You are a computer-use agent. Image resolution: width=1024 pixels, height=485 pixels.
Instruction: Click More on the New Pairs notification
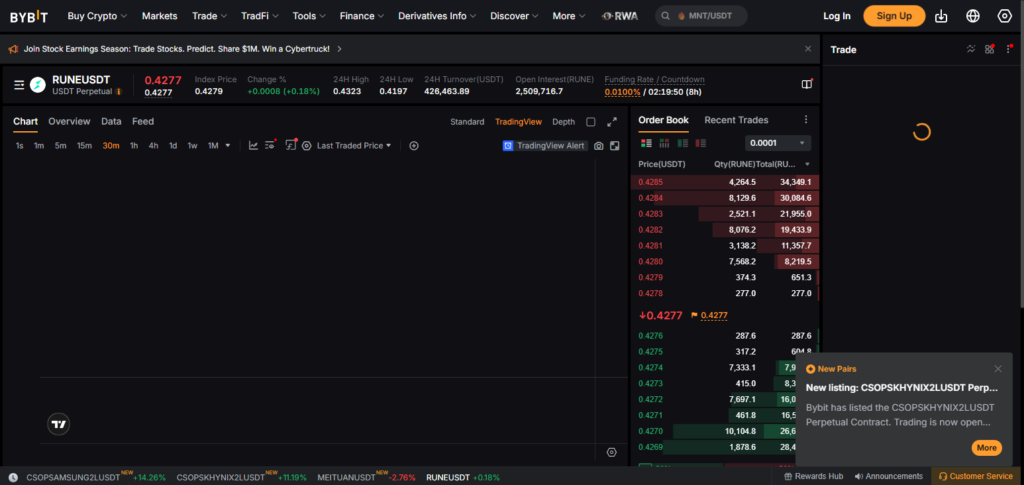986,448
